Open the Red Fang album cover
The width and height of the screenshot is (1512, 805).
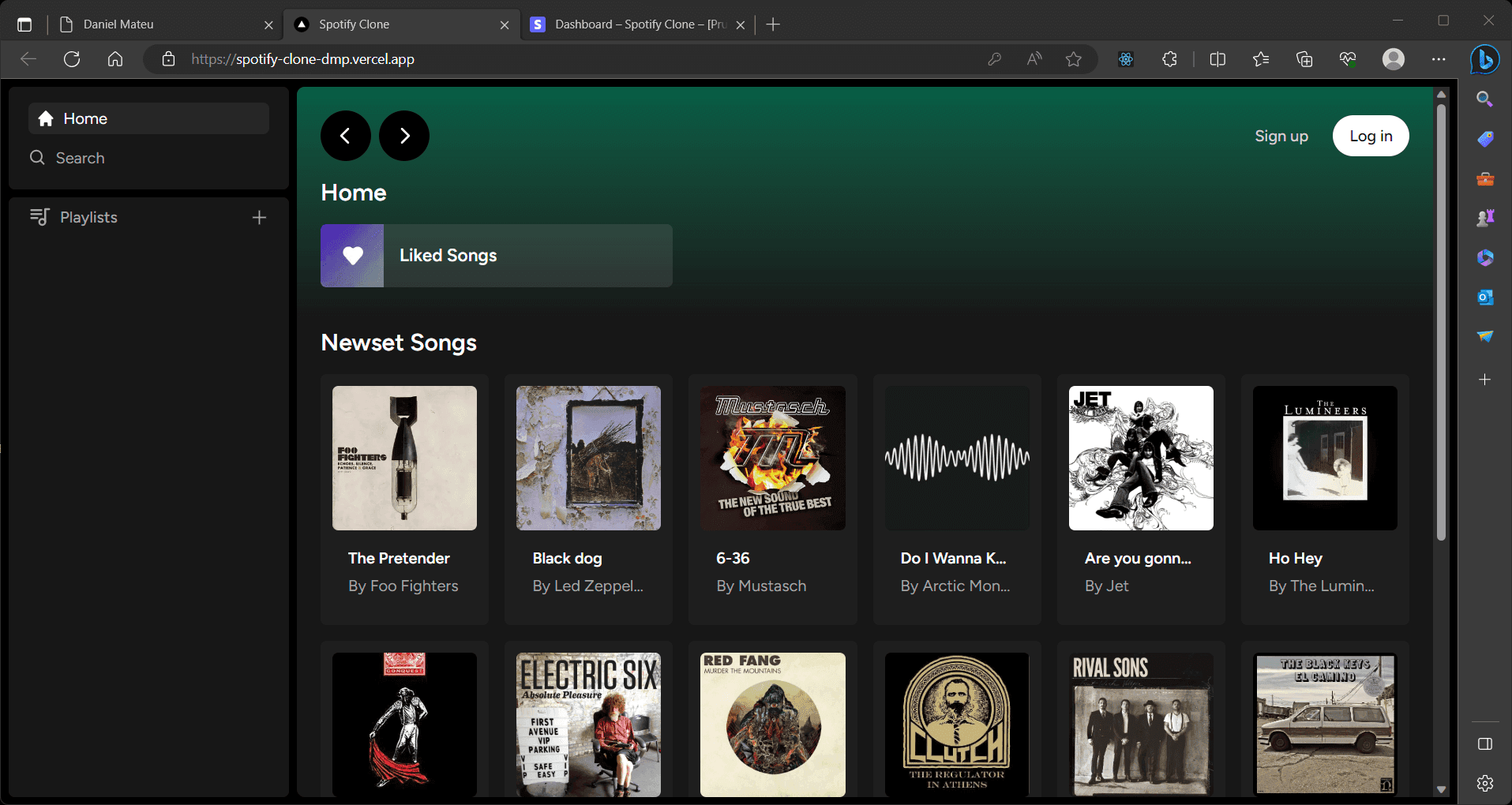[773, 724]
